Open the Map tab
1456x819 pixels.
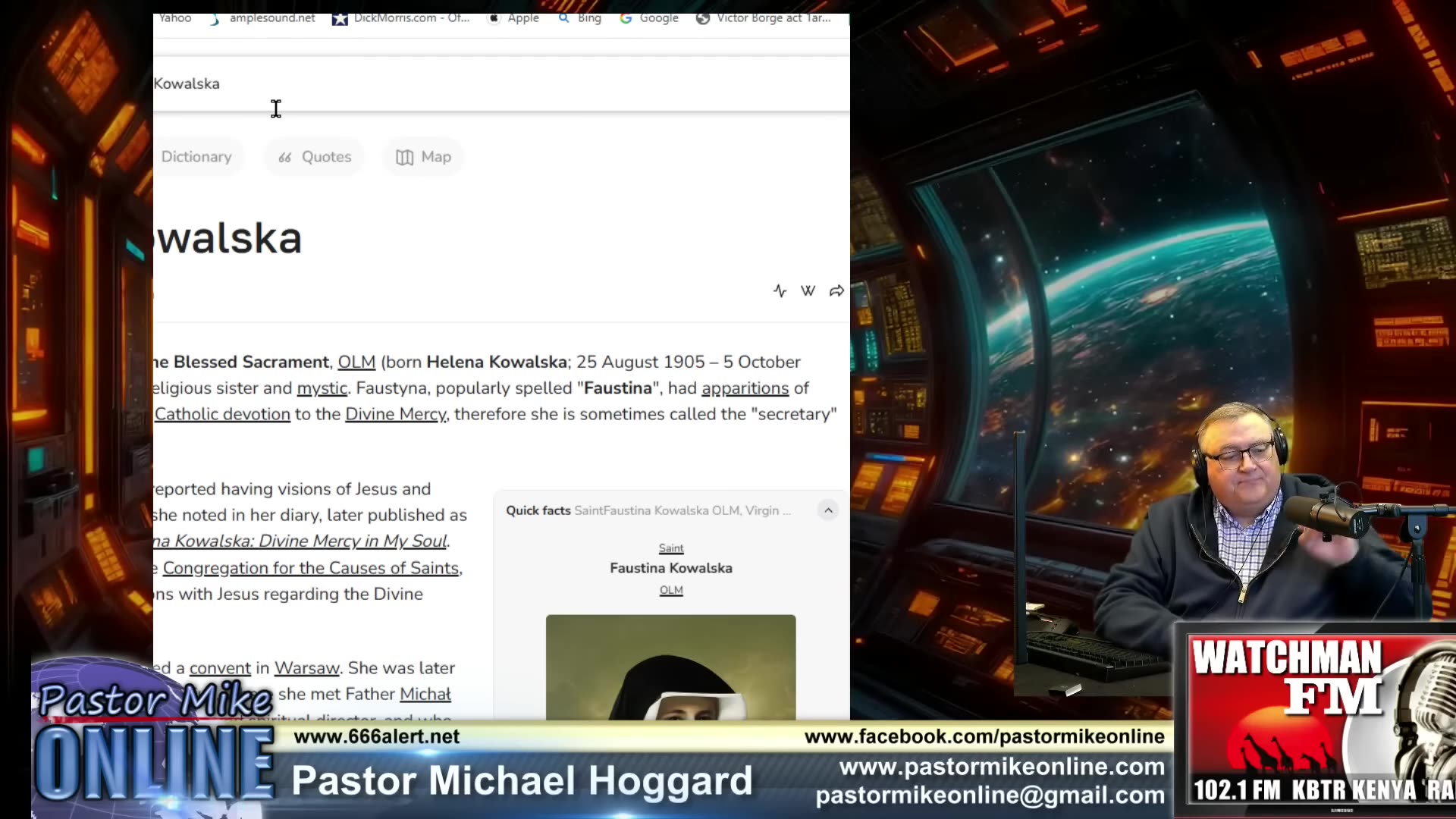pyautogui.click(x=423, y=157)
